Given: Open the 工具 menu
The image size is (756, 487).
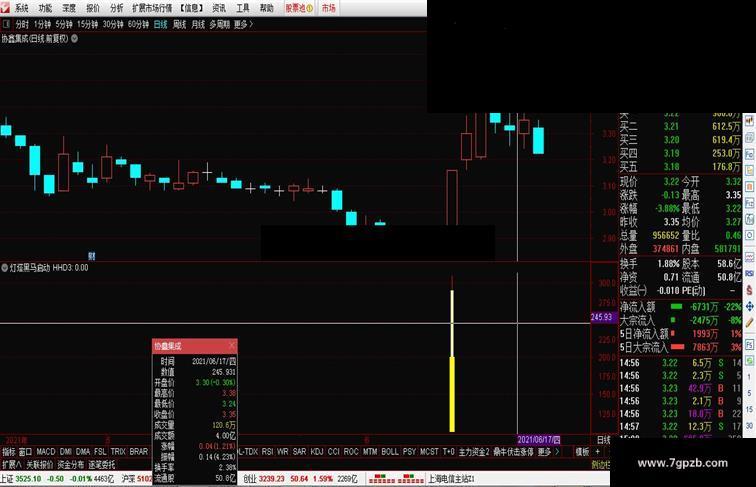Looking at the screenshot, I should [x=243, y=8].
